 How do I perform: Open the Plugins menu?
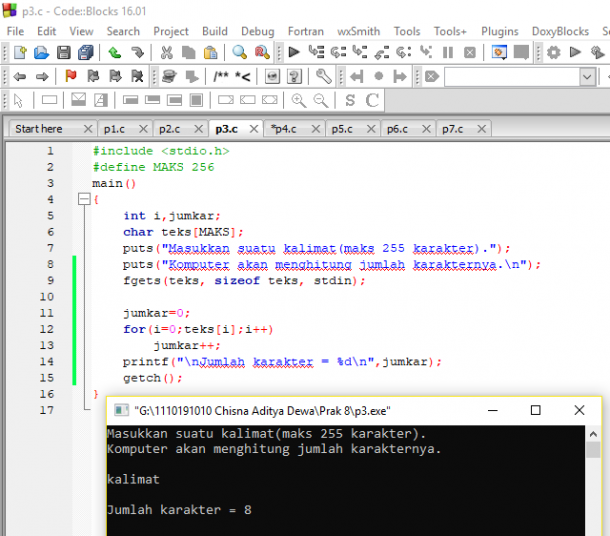[500, 31]
